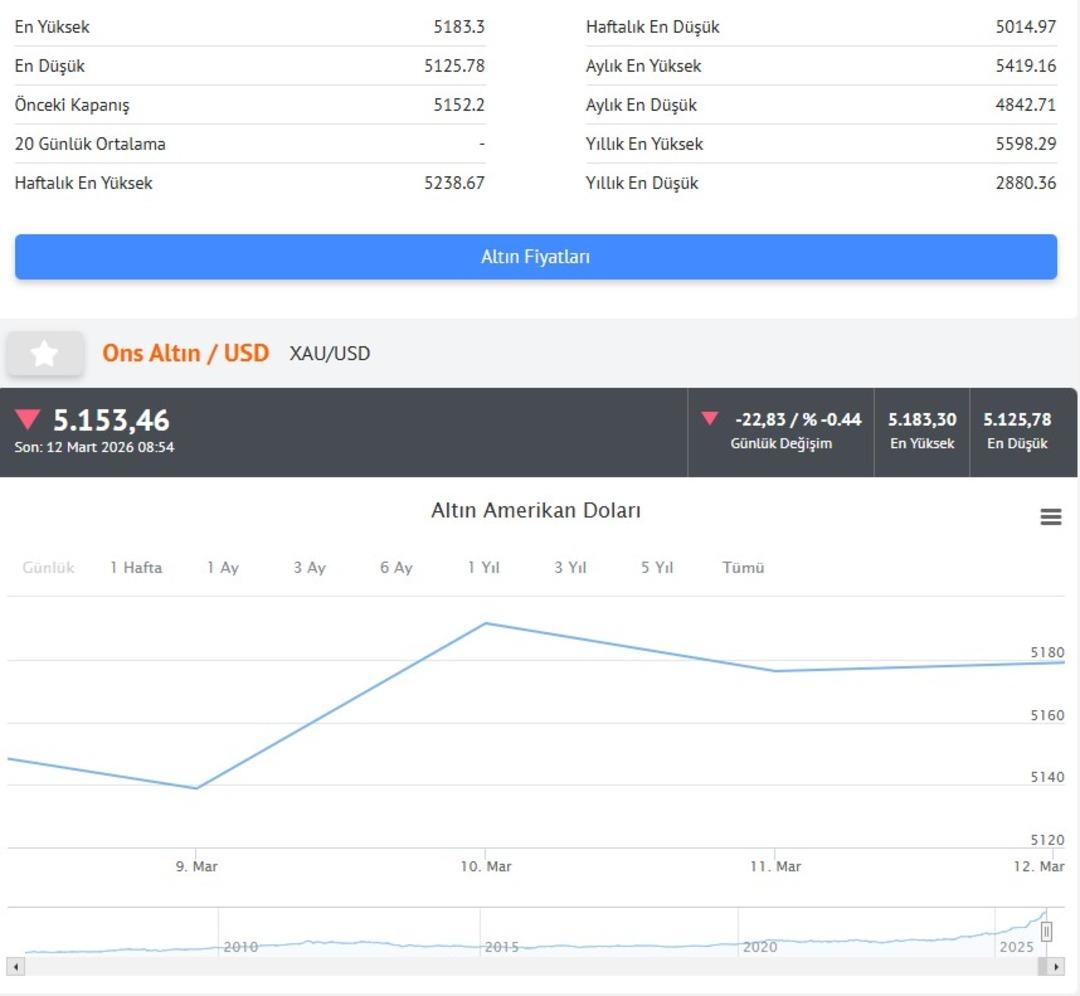This screenshot has height=996, width=1080.
Task: Click the Ons Altın / USD title
Action: [x=185, y=353]
